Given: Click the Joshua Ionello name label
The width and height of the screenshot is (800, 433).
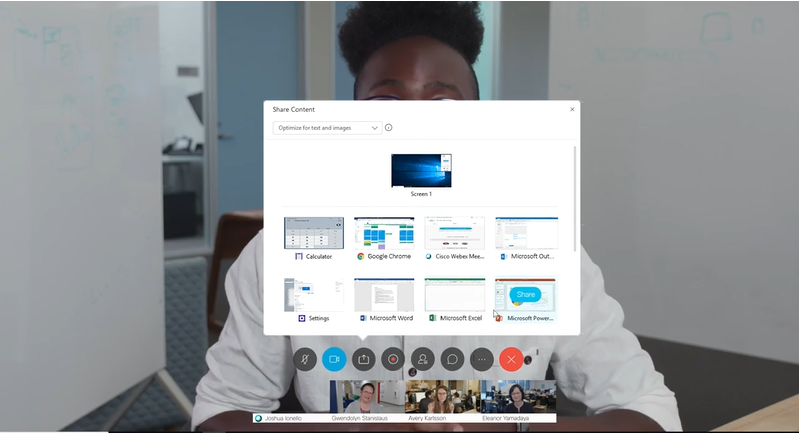Looking at the screenshot, I should click(283, 418).
